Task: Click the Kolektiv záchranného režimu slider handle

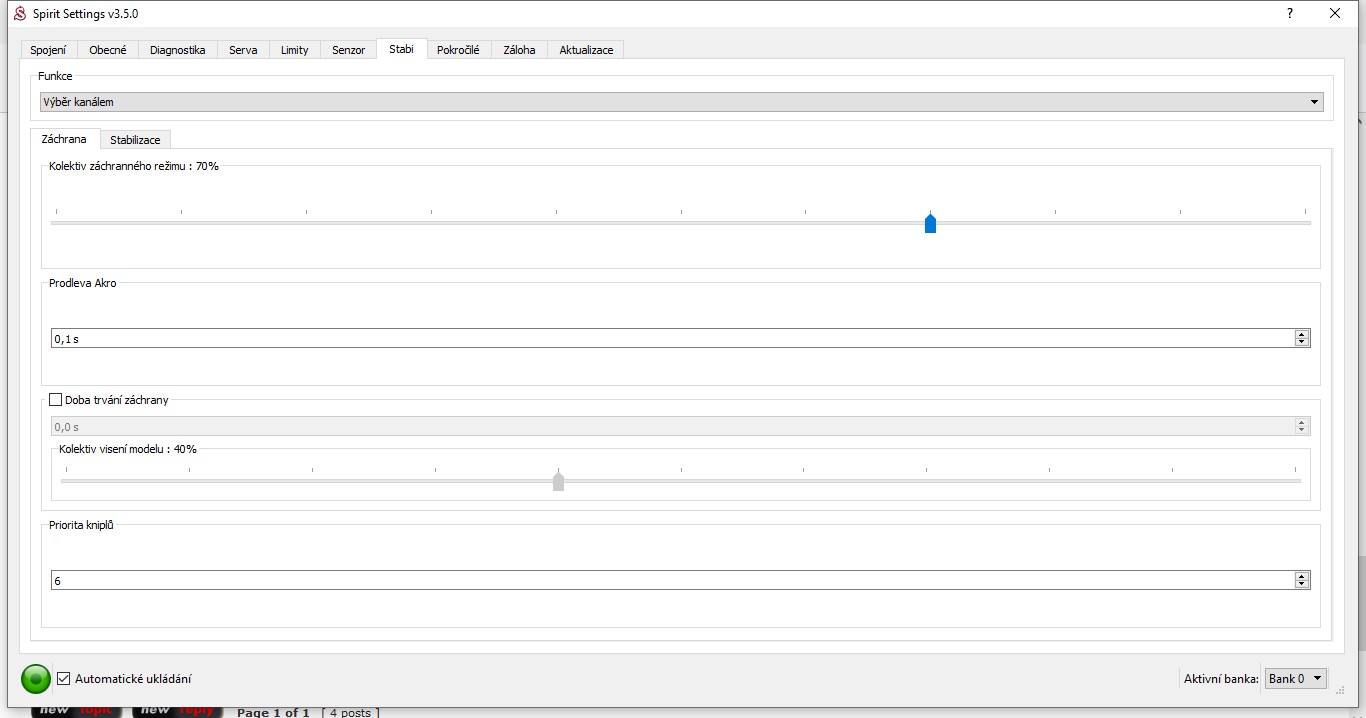Action: pyautogui.click(x=930, y=224)
